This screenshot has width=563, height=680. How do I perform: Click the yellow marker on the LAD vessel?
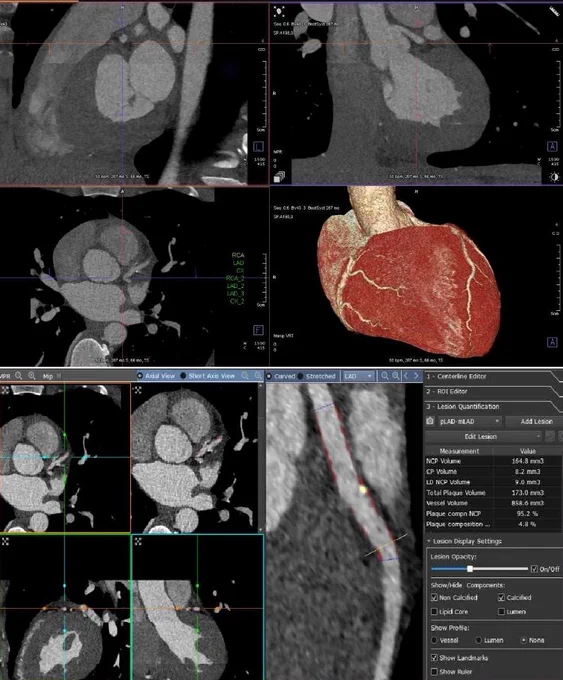coord(363,490)
